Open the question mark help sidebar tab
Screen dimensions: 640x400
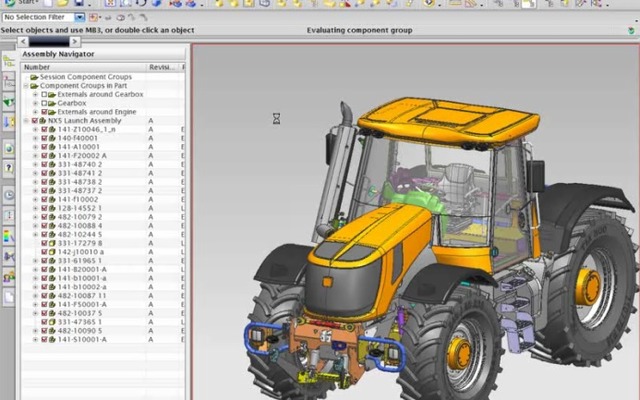[x=9, y=168]
